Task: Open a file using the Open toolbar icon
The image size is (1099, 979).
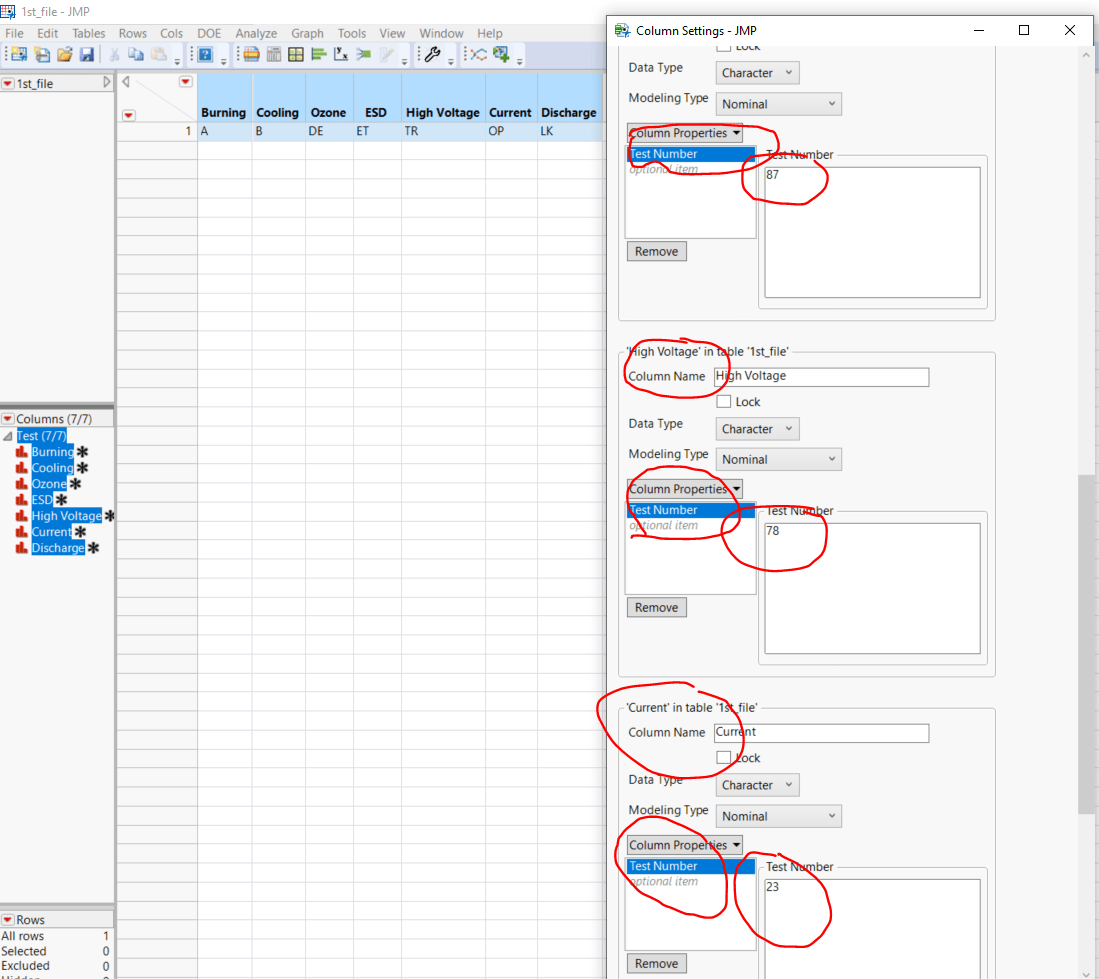Action: point(64,54)
